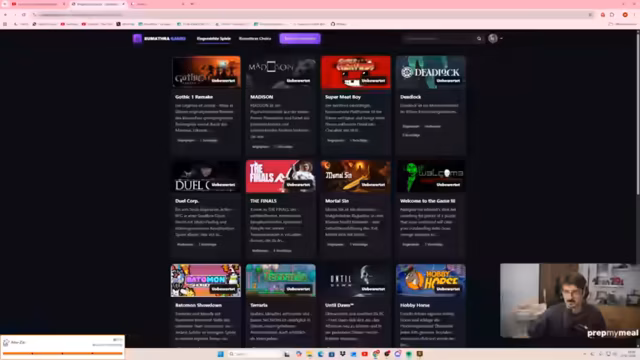
Task: Open THE FINALS game title link
Action: point(263,201)
